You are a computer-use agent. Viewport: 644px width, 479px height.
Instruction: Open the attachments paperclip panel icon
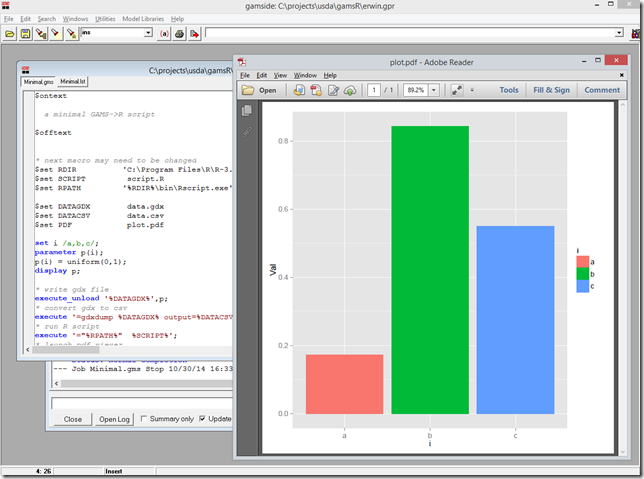247,132
